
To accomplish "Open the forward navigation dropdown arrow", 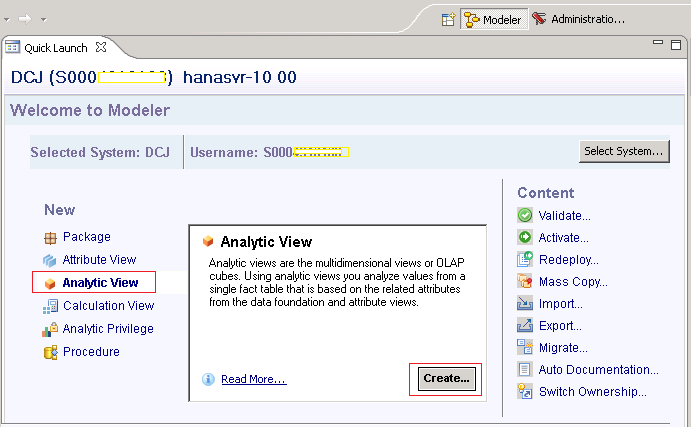I will (x=43, y=19).
